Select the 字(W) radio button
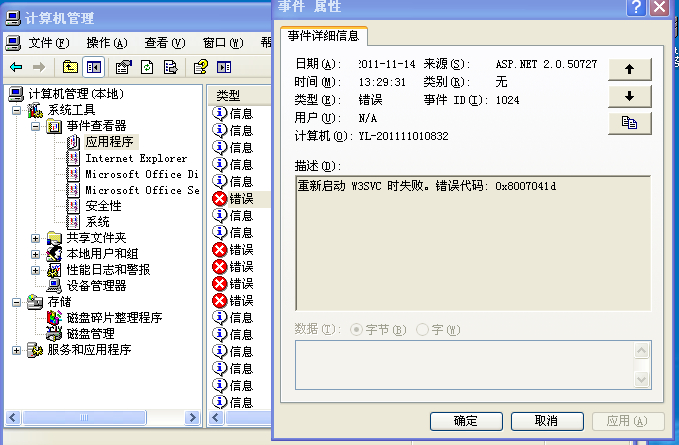 tap(422, 330)
